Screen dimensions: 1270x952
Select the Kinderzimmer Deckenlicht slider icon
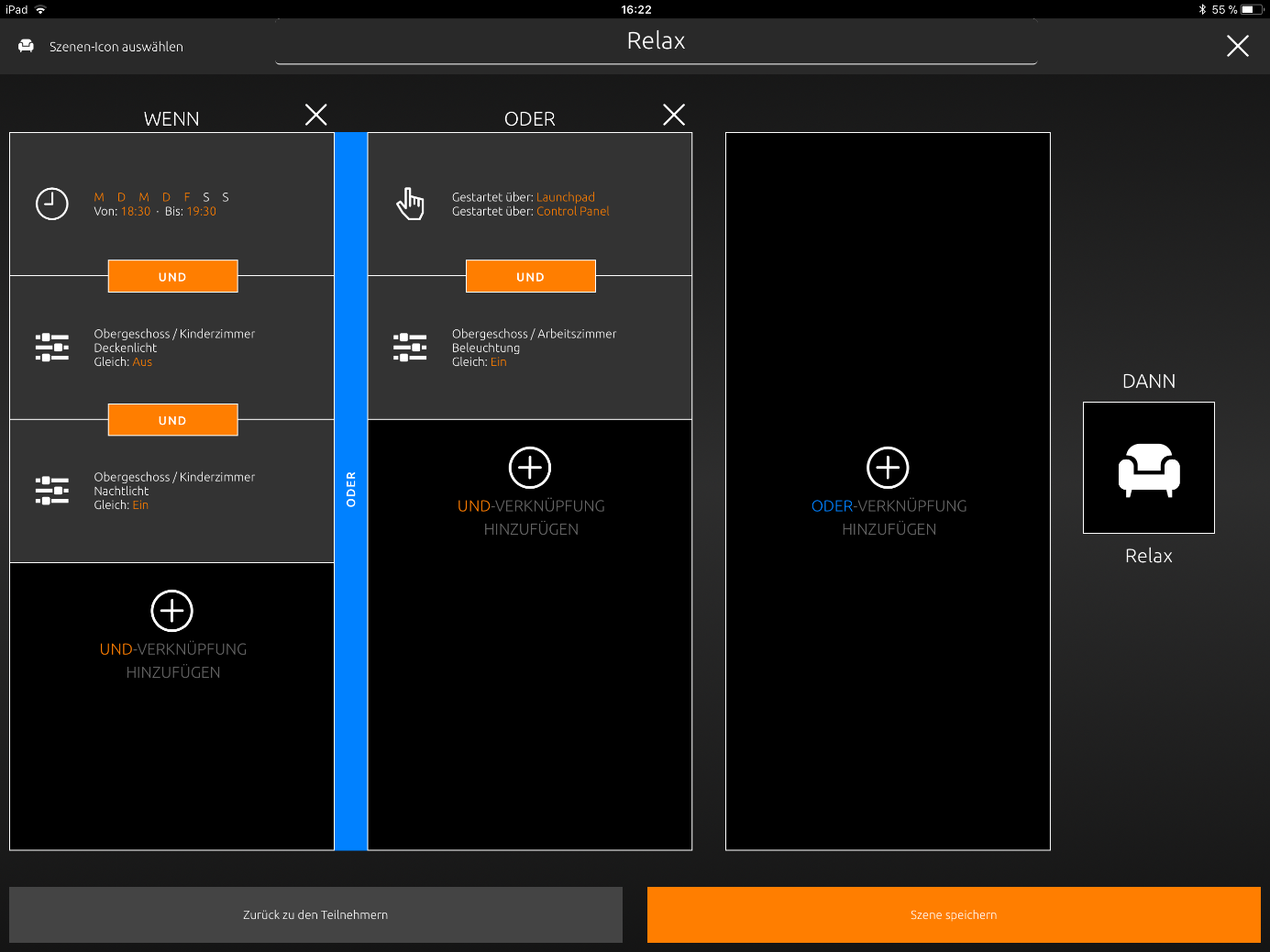(x=52, y=348)
